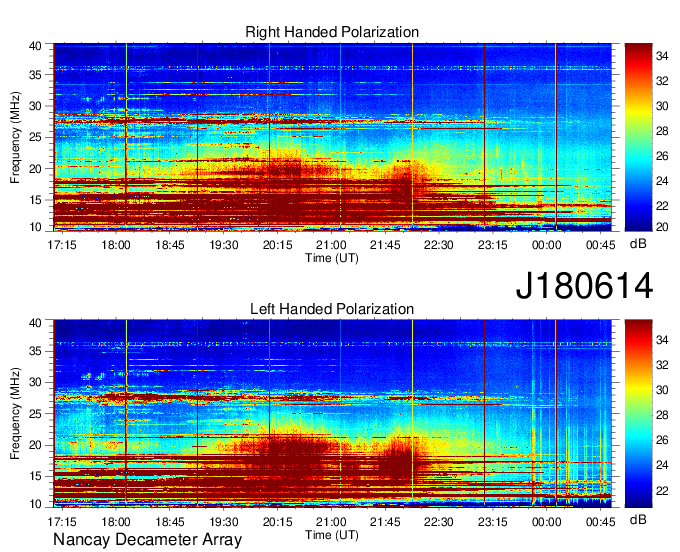Click the "26" dB tick on the bottom colorbar

tap(662, 440)
